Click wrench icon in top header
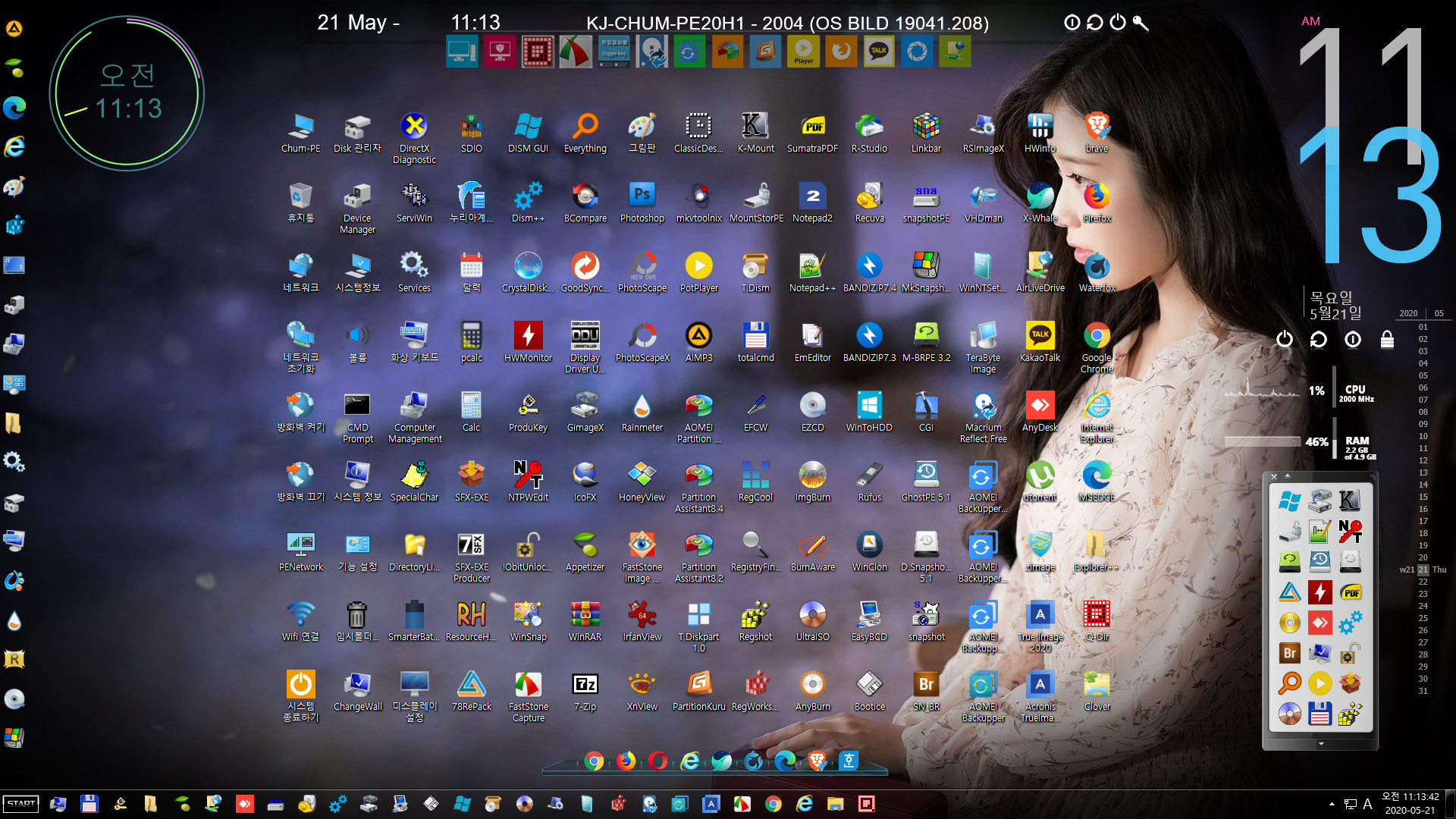The height and width of the screenshot is (819, 1456). pos(1141,23)
